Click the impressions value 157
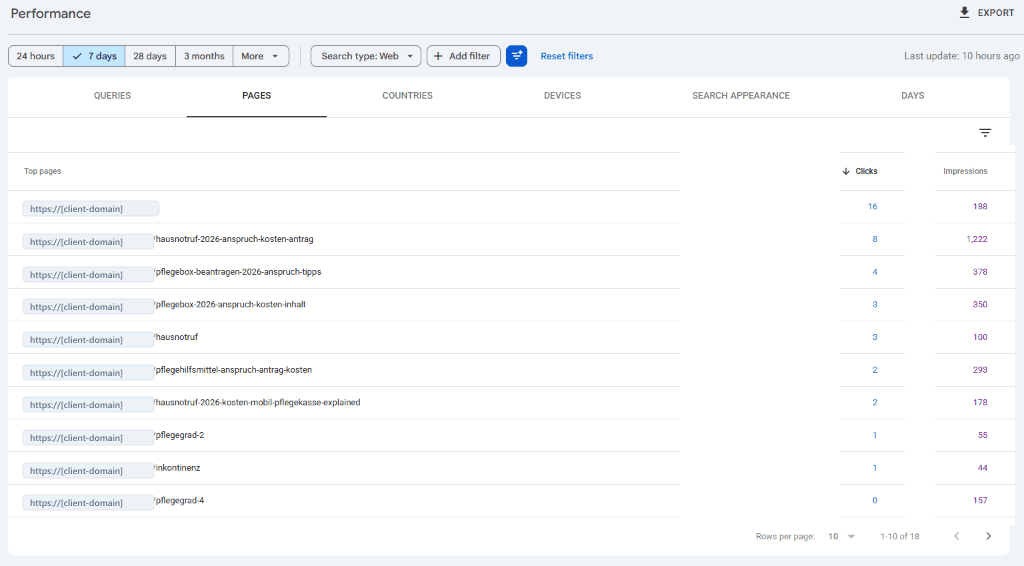This screenshot has width=1024, height=566. (980, 500)
